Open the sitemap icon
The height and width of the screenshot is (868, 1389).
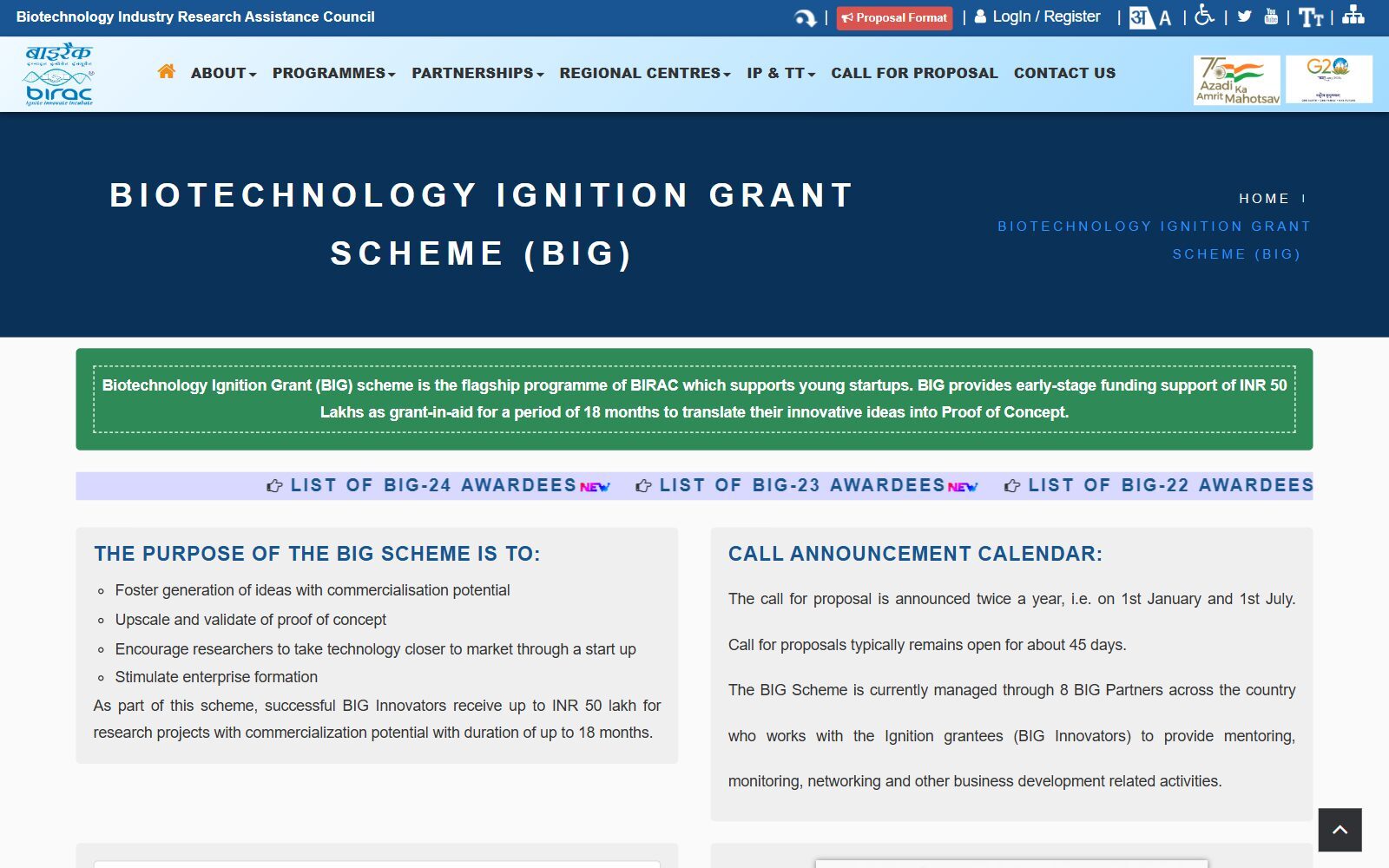pyautogui.click(x=1353, y=15)
